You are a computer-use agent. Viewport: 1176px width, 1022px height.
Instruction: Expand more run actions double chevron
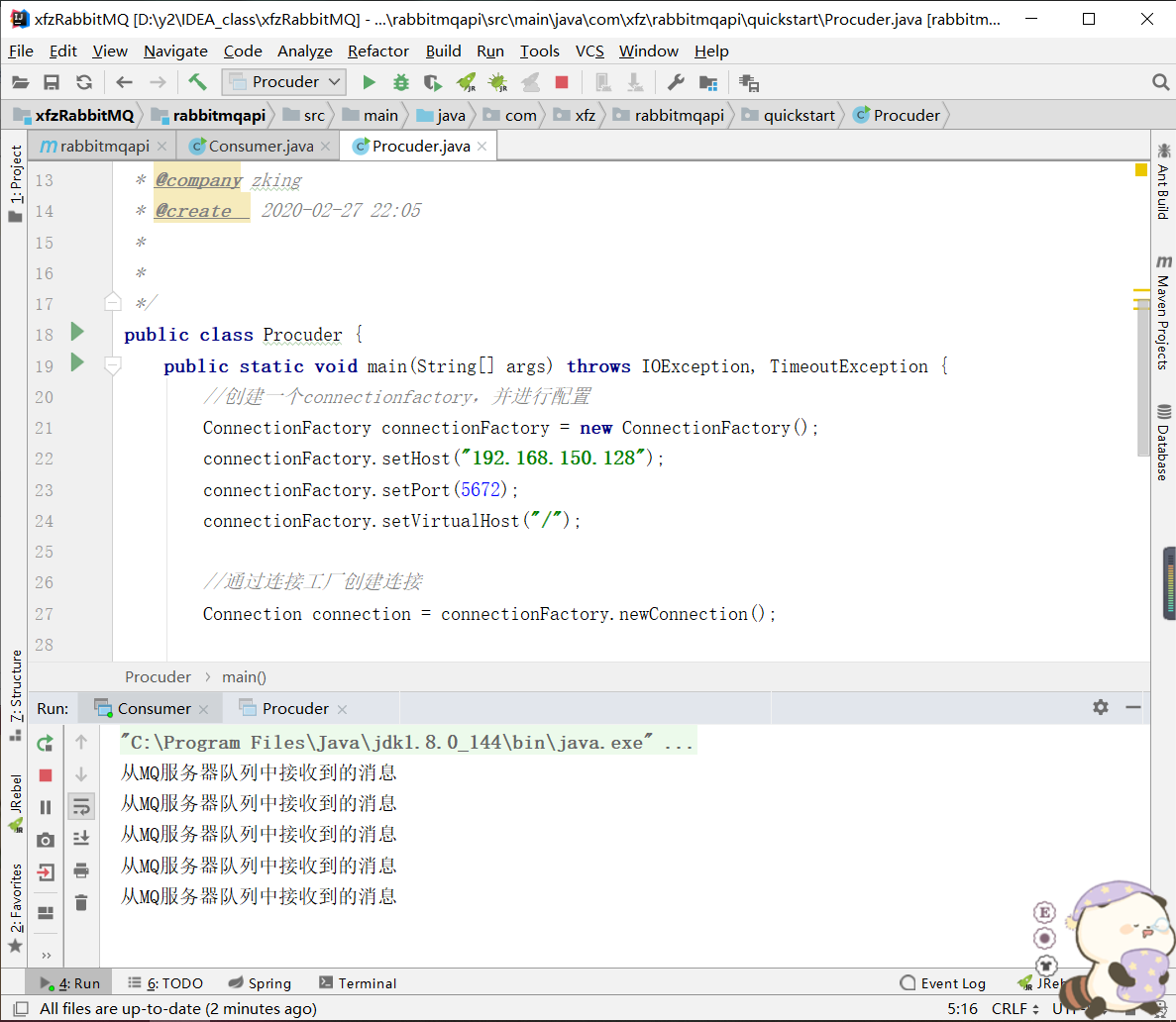pyautogui.click(x=47, y=956)
